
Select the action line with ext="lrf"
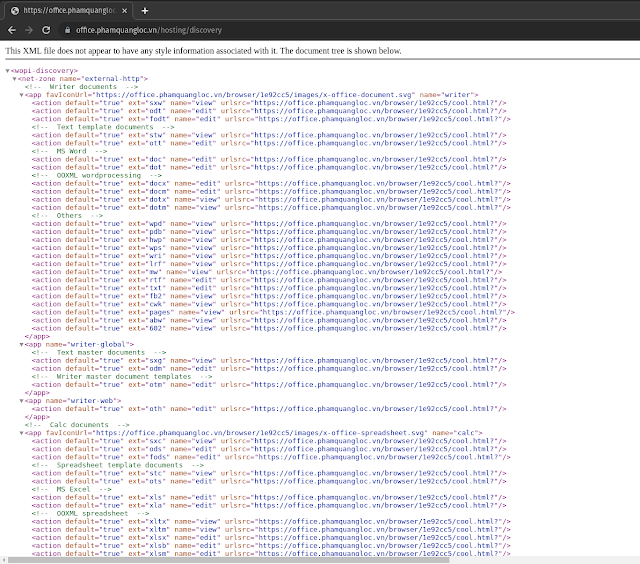[269, 264]
